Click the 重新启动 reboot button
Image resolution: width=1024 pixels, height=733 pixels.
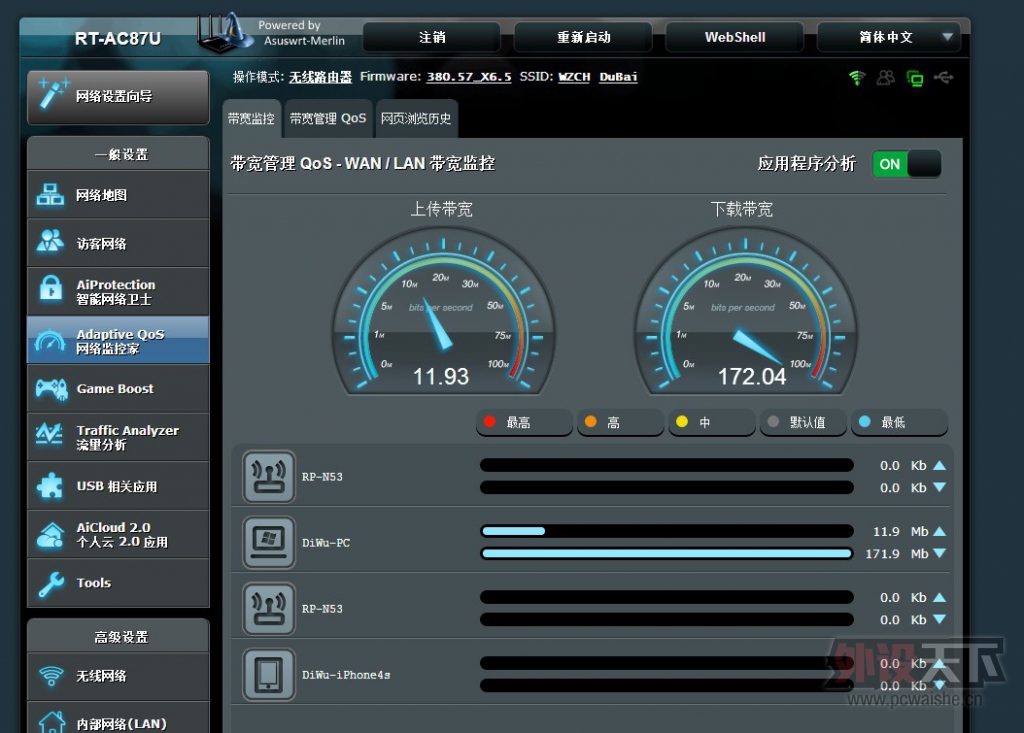tap(583, 37)
